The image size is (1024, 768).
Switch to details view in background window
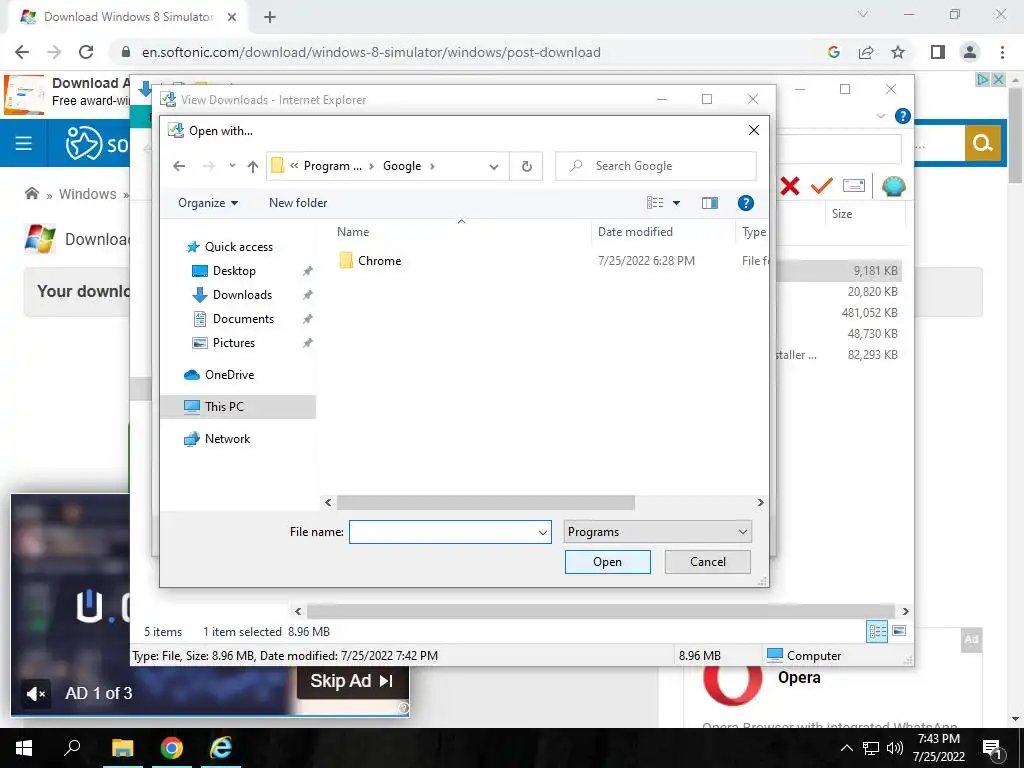tap(877, 631)
